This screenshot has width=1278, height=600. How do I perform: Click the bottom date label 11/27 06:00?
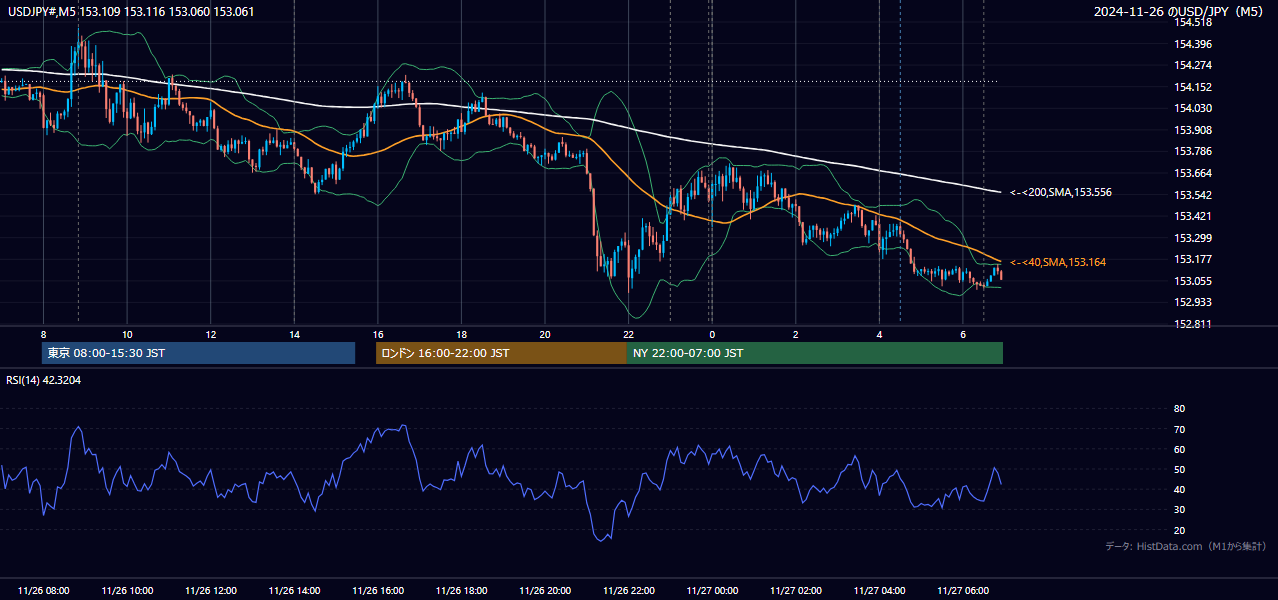coord(963,591)
